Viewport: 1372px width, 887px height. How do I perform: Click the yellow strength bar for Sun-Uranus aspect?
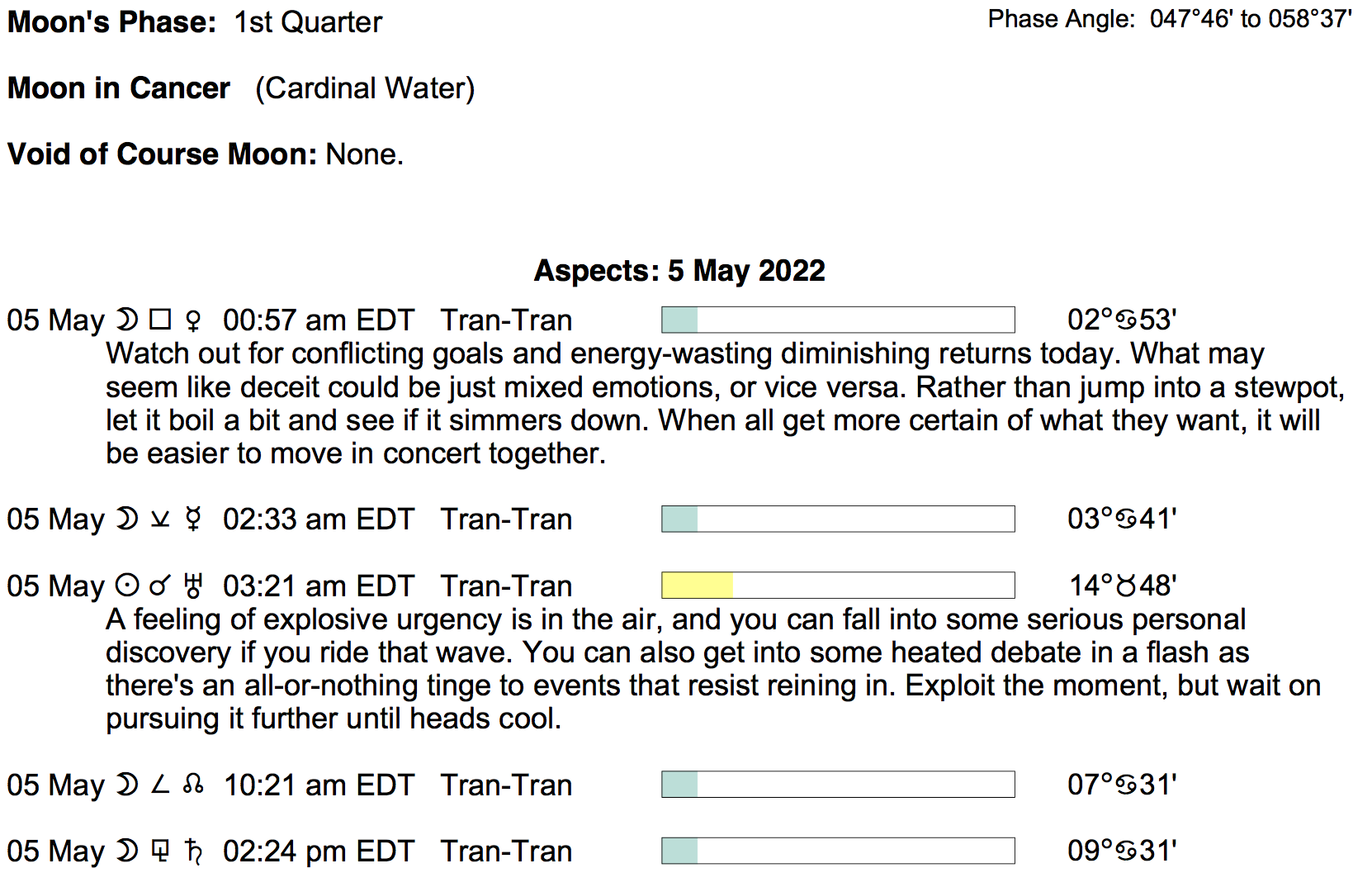[x=698, y=586]
